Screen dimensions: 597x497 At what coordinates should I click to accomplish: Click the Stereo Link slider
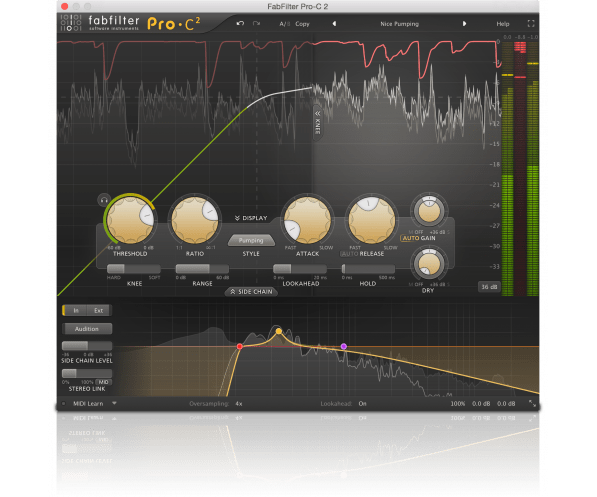[x=87, y=373]
